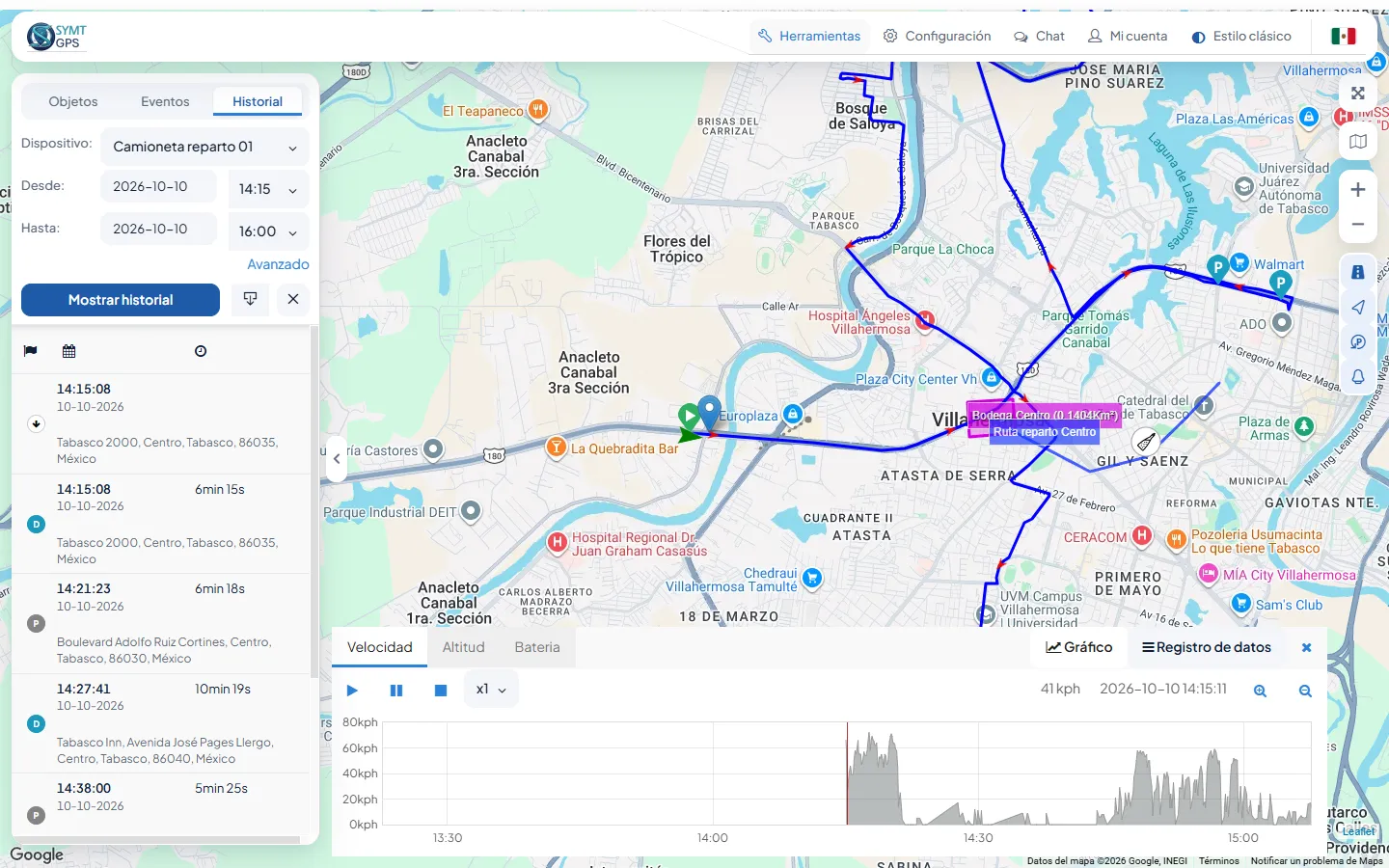Zoom in the map with plus
1389x868 pixels.
1357,190
